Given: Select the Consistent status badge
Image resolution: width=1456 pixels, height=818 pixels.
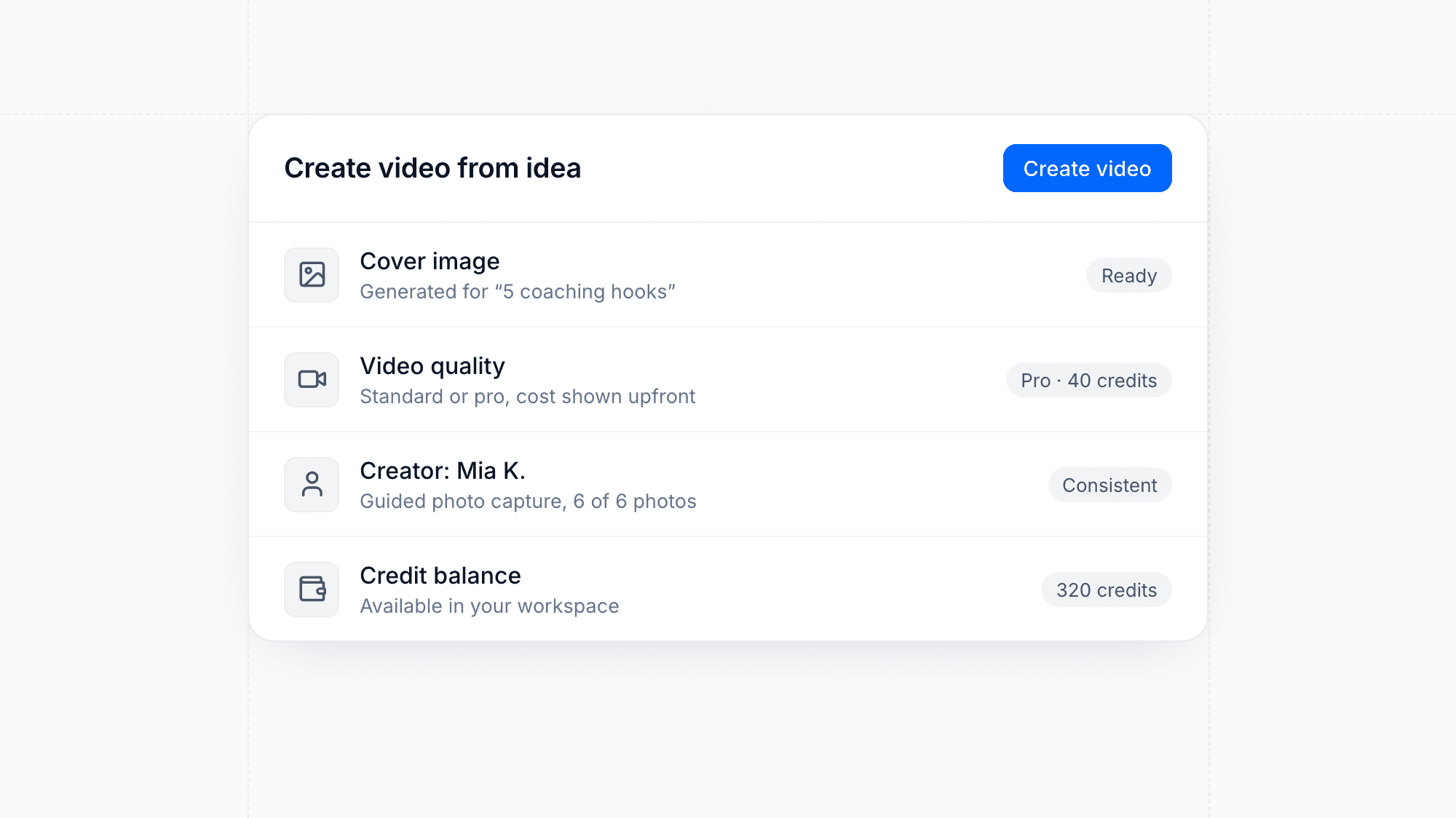Looking at the screenshot, I should (1109, 485).
